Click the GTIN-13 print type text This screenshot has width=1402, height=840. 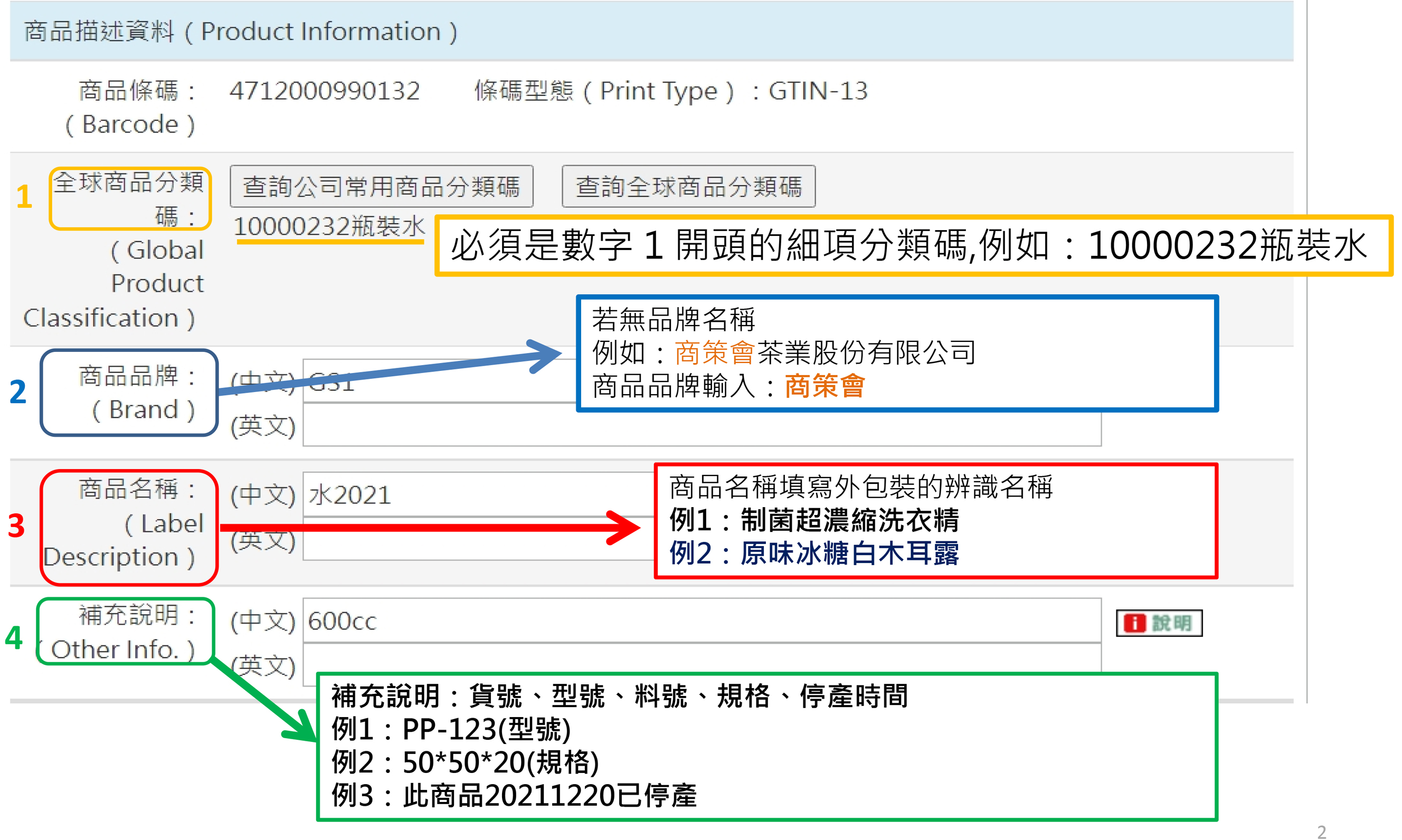[818, 91]
